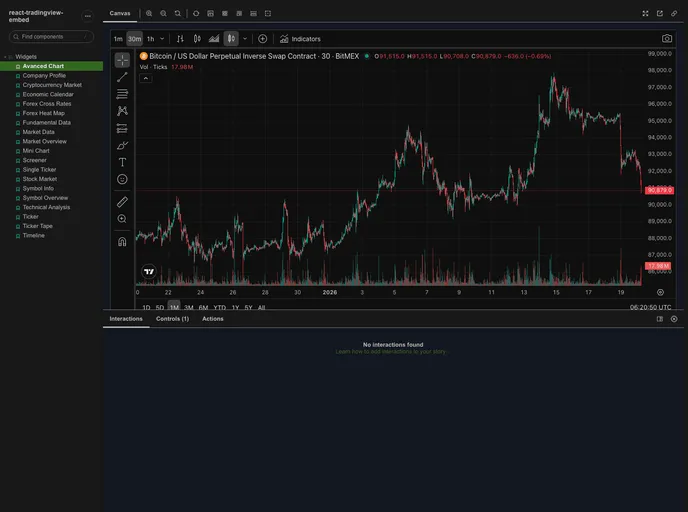
Task: Open the price axis settings gear
Action: [x=660, y=292]
